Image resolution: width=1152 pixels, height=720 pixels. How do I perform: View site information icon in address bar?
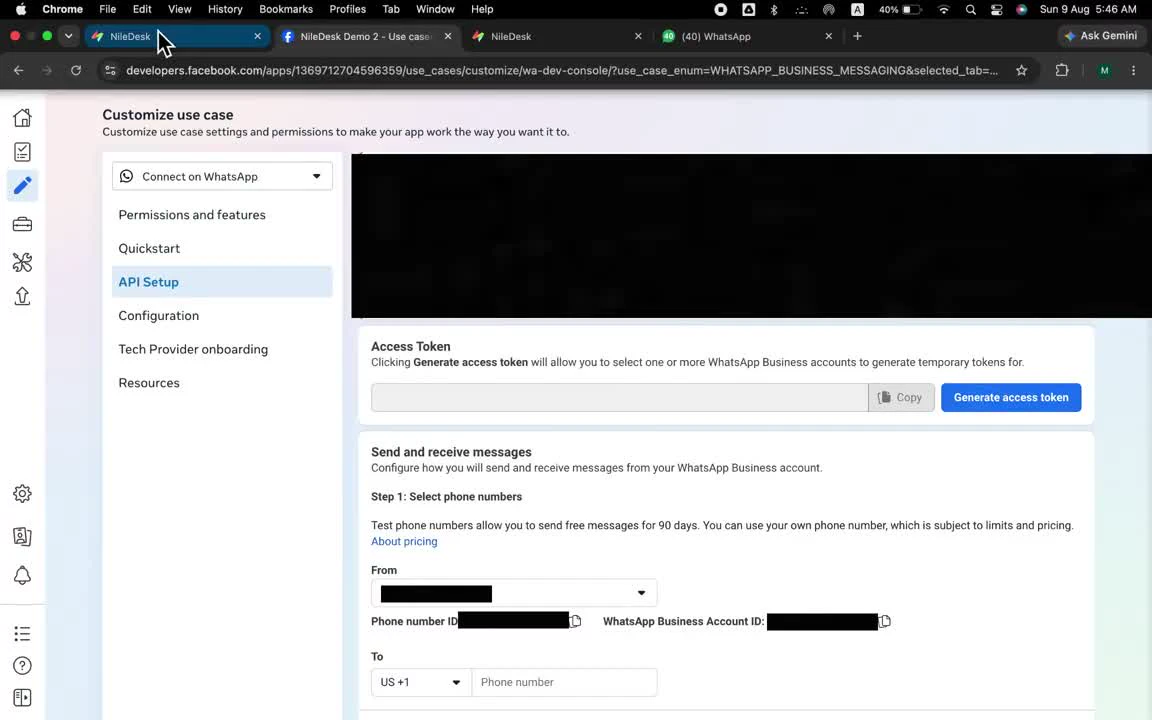point(110,71)
